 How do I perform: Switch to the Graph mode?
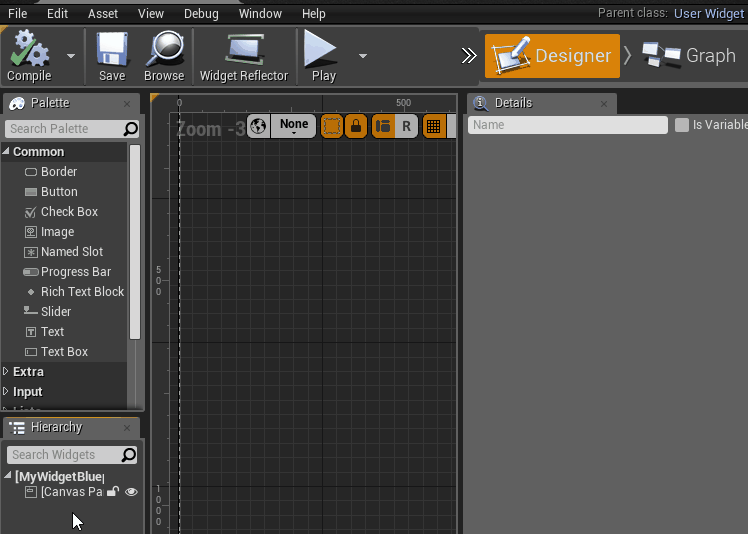point(690,56)
